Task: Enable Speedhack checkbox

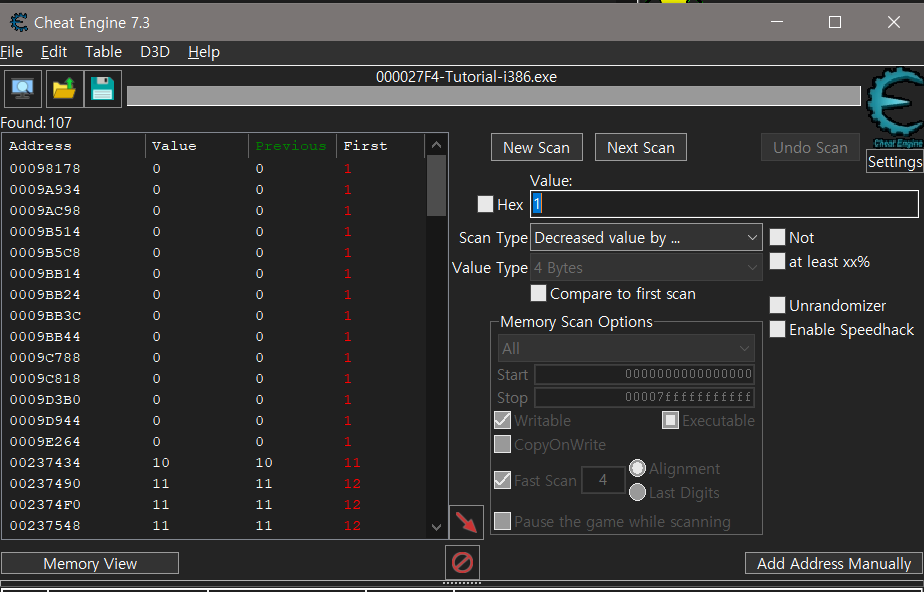Action: (777, 330)
